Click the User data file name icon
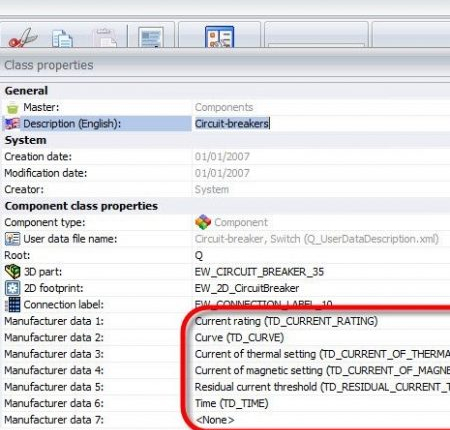The width and height of the screenshot is (450, 430). coord(12,239)
